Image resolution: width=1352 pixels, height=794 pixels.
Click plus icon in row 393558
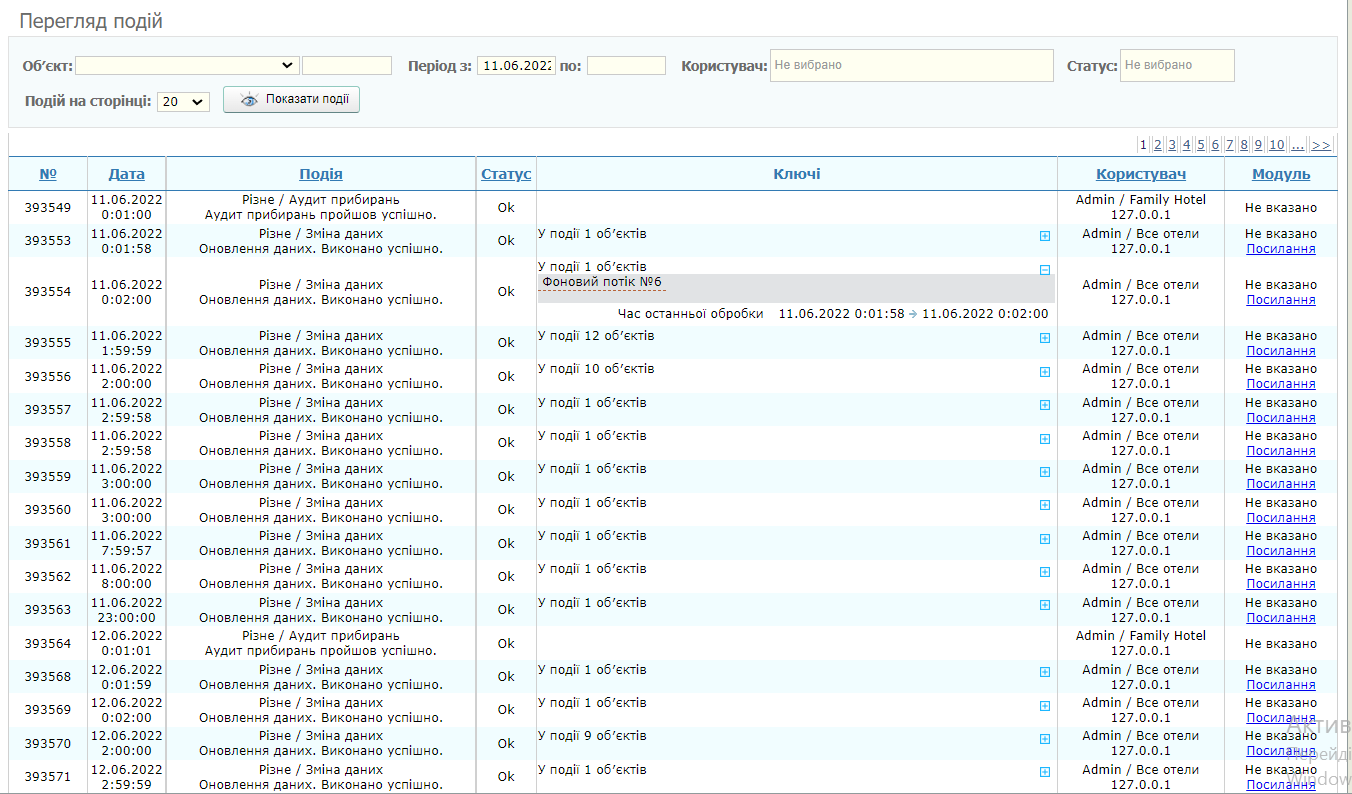click(x=1045, y=439)
